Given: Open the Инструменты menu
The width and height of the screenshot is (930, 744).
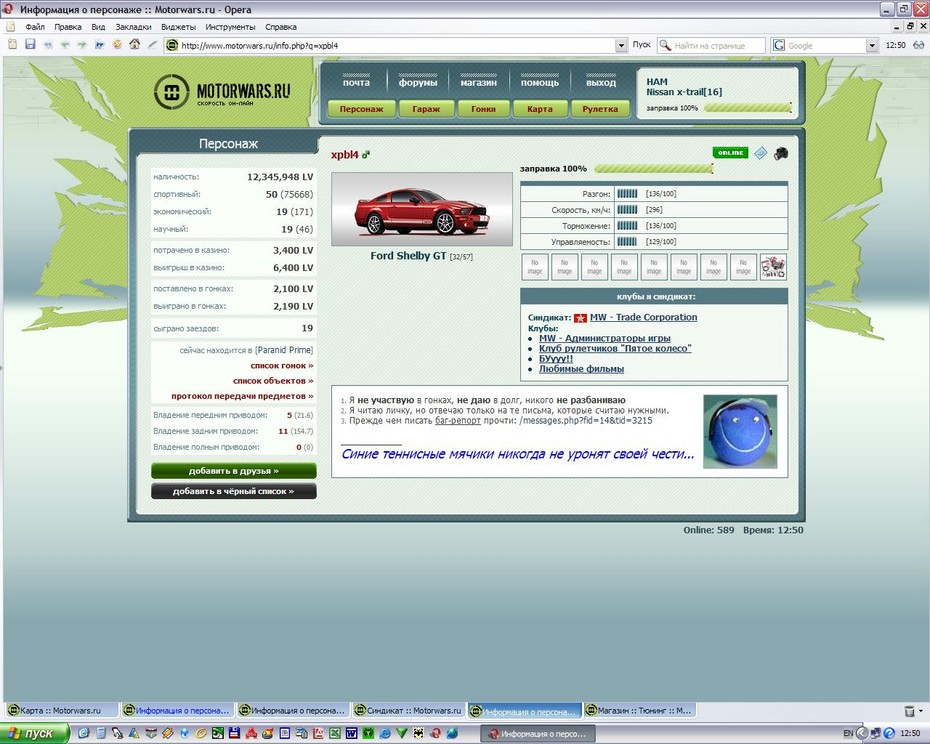Looking at the screenshot, I should coord(230,27).
